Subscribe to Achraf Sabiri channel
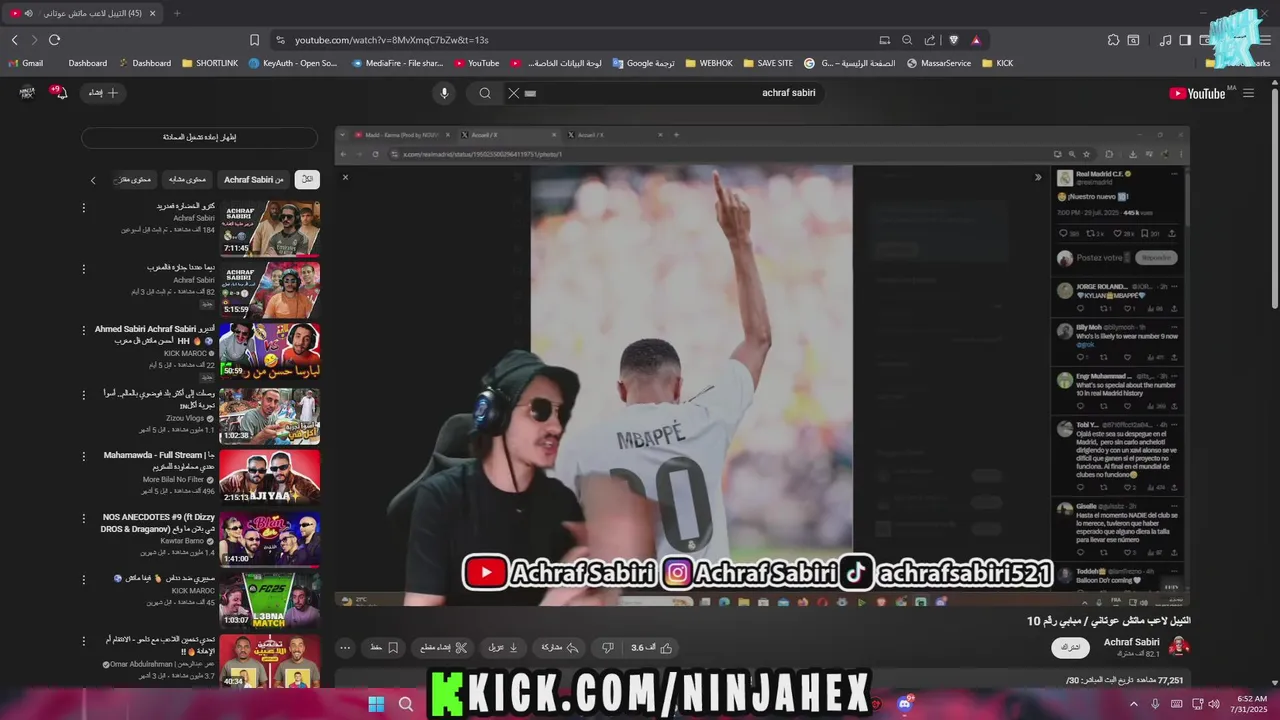This screenshot has height=720, width=1280. 1070,647
